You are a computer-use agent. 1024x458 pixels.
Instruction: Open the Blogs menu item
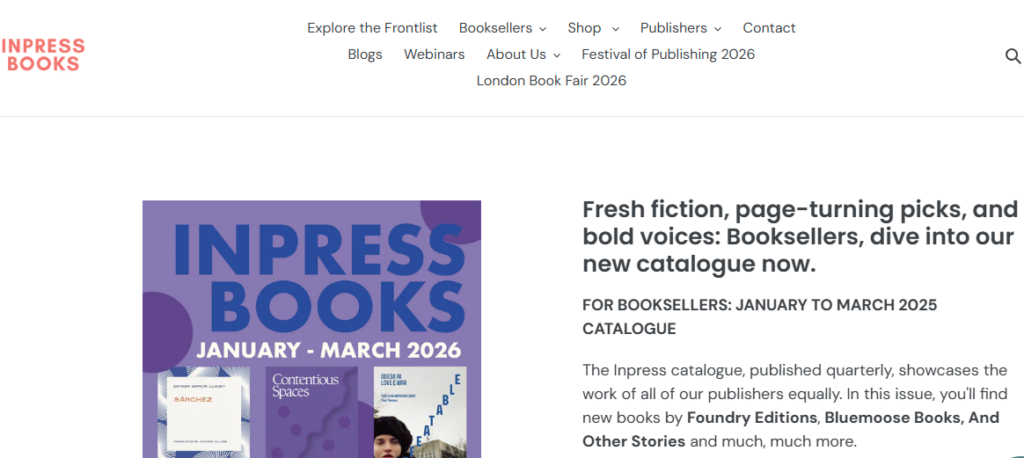(x=365, y=54)
